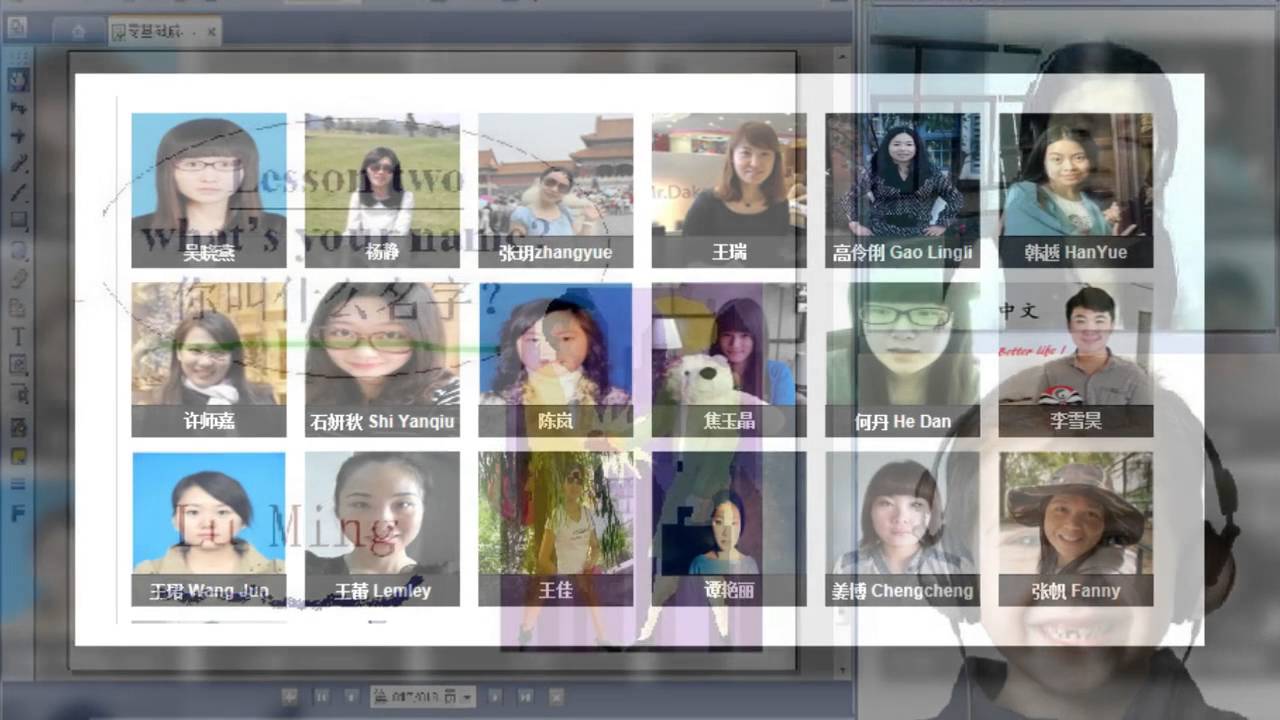Select the ellipse shape tool
The height and width of the screenshot is (720, 1280).
click(18, 250)
